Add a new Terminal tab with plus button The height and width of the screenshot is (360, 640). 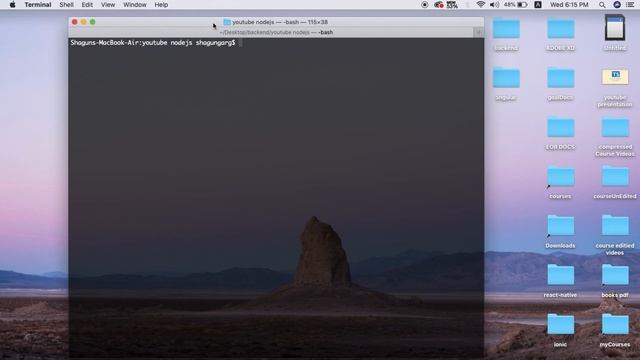[479, 32]
